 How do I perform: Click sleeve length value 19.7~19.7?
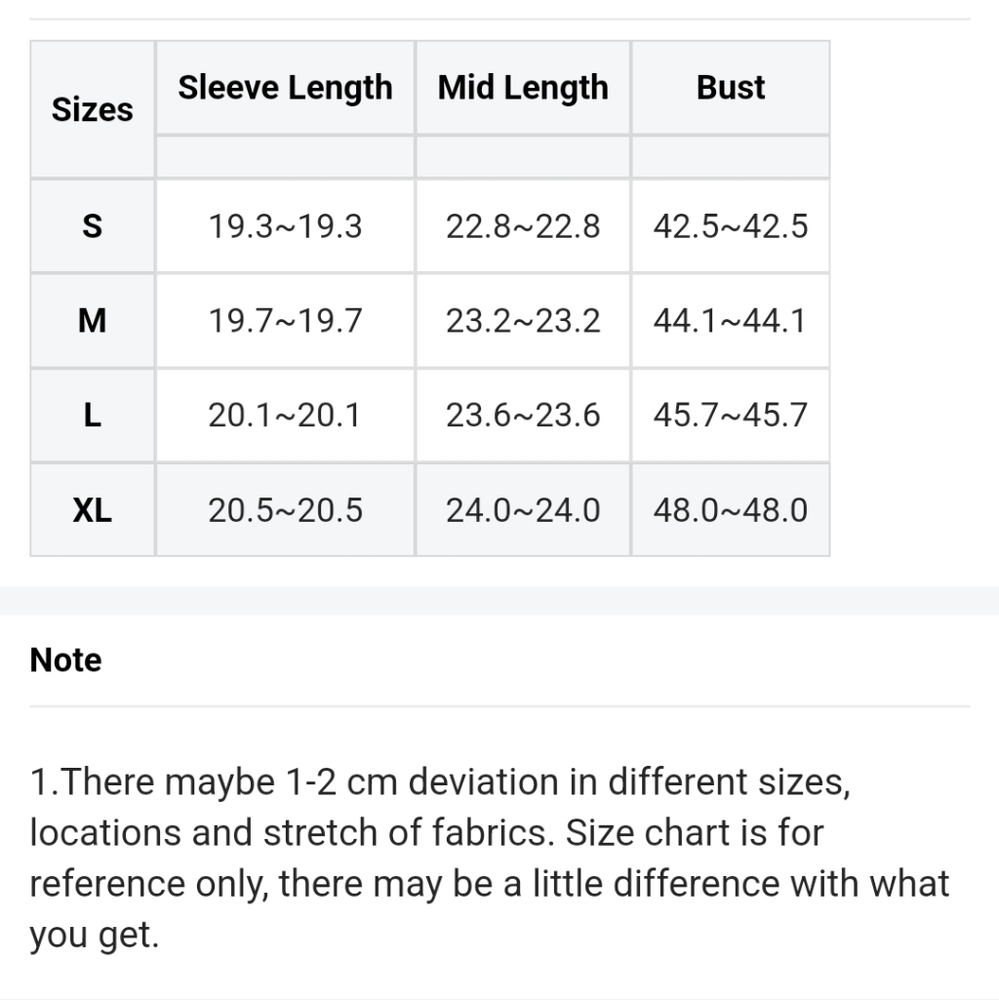click(x=285, y=321)
